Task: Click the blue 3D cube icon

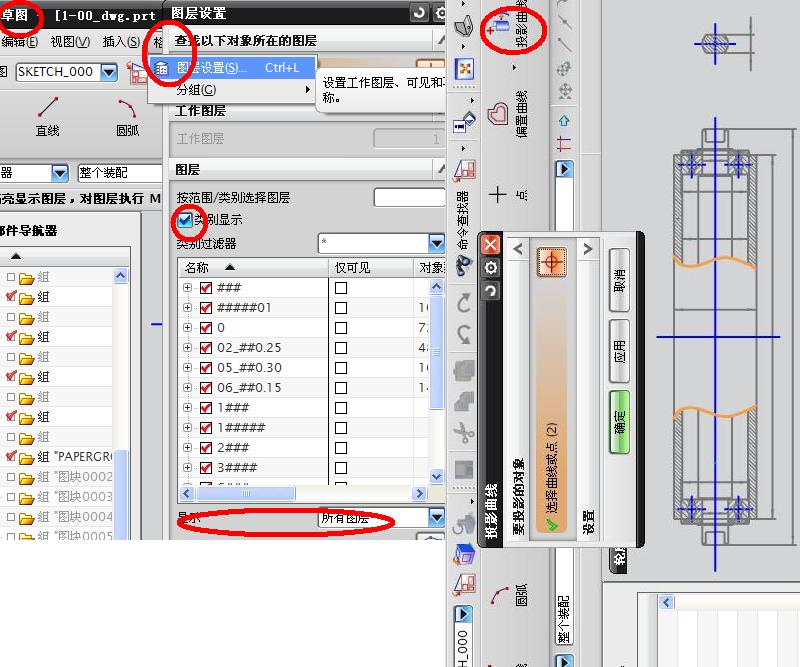Action: pos(464,555)
